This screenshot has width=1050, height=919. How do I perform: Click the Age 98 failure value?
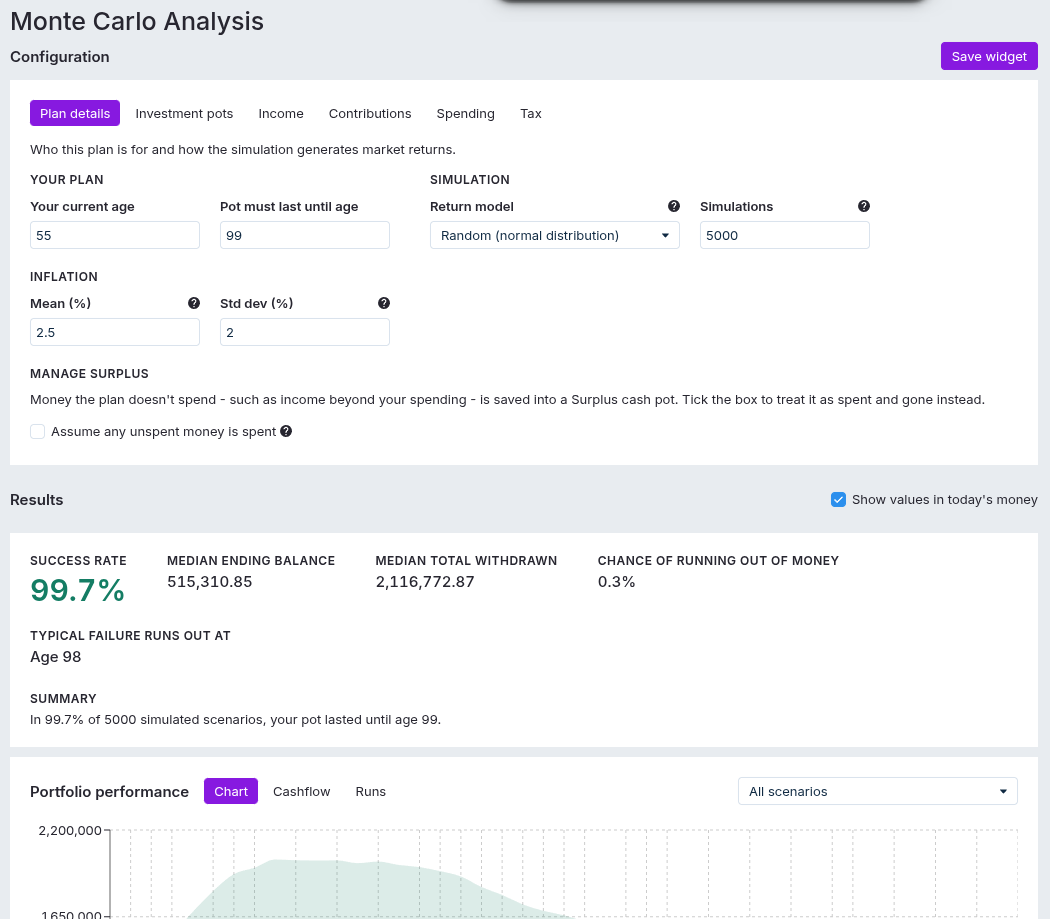[x=56, y=656]
